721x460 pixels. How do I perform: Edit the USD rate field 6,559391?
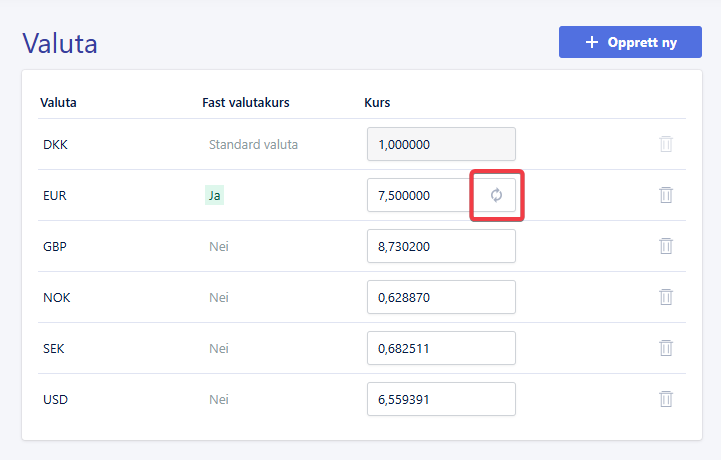(441, 399)
